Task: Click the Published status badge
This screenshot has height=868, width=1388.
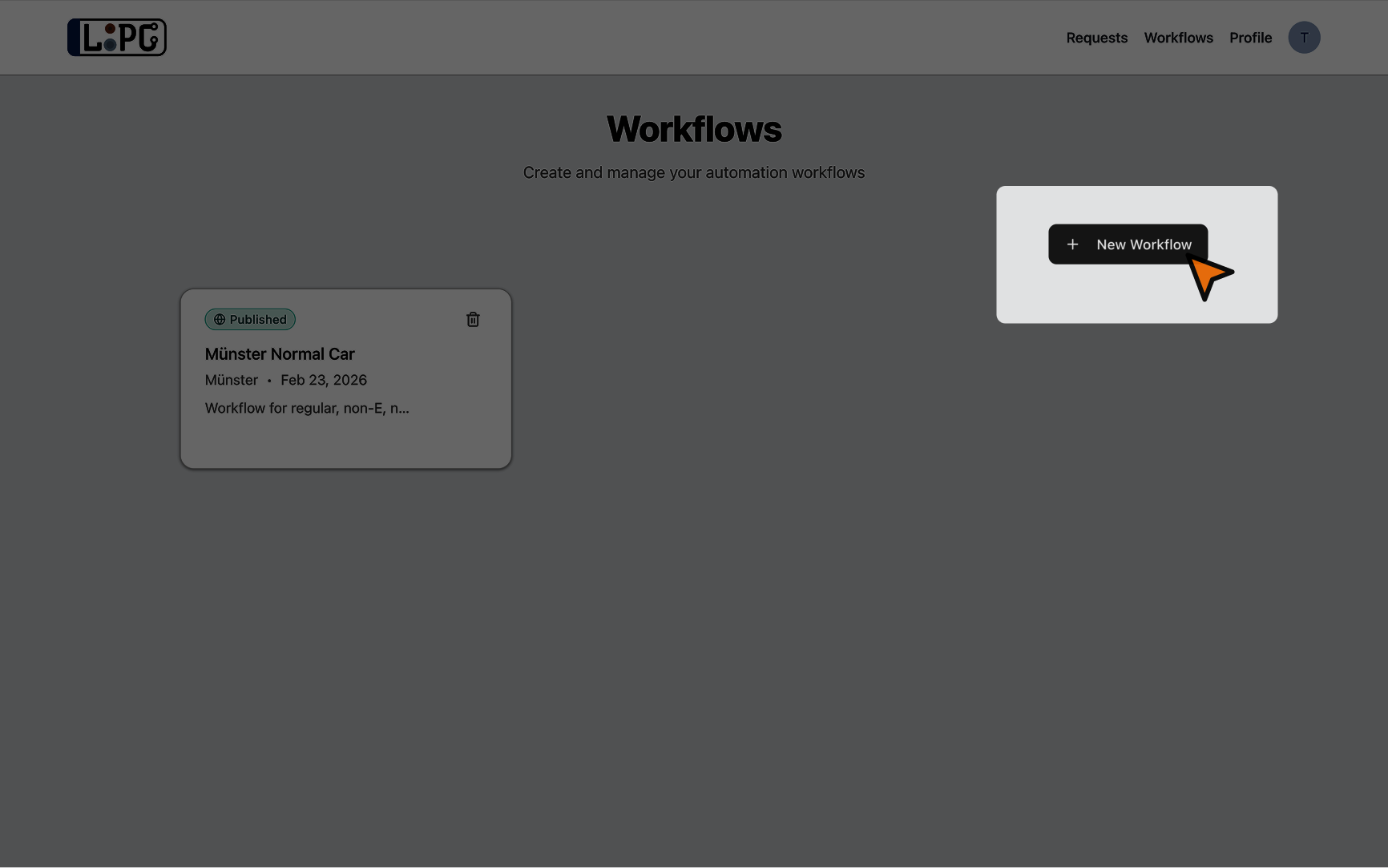Action: [250, 319]
